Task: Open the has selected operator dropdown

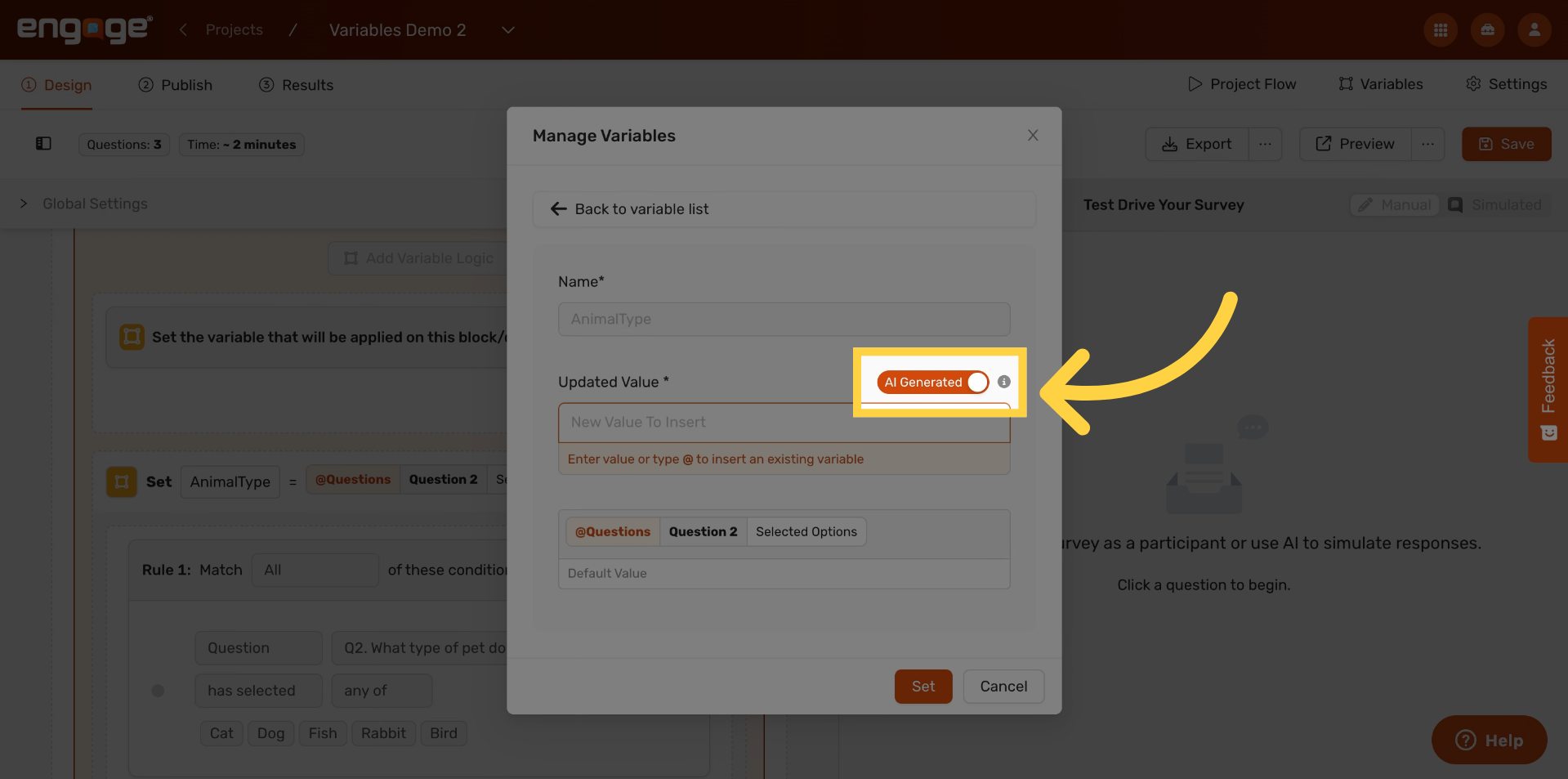Action: (258, 691)
